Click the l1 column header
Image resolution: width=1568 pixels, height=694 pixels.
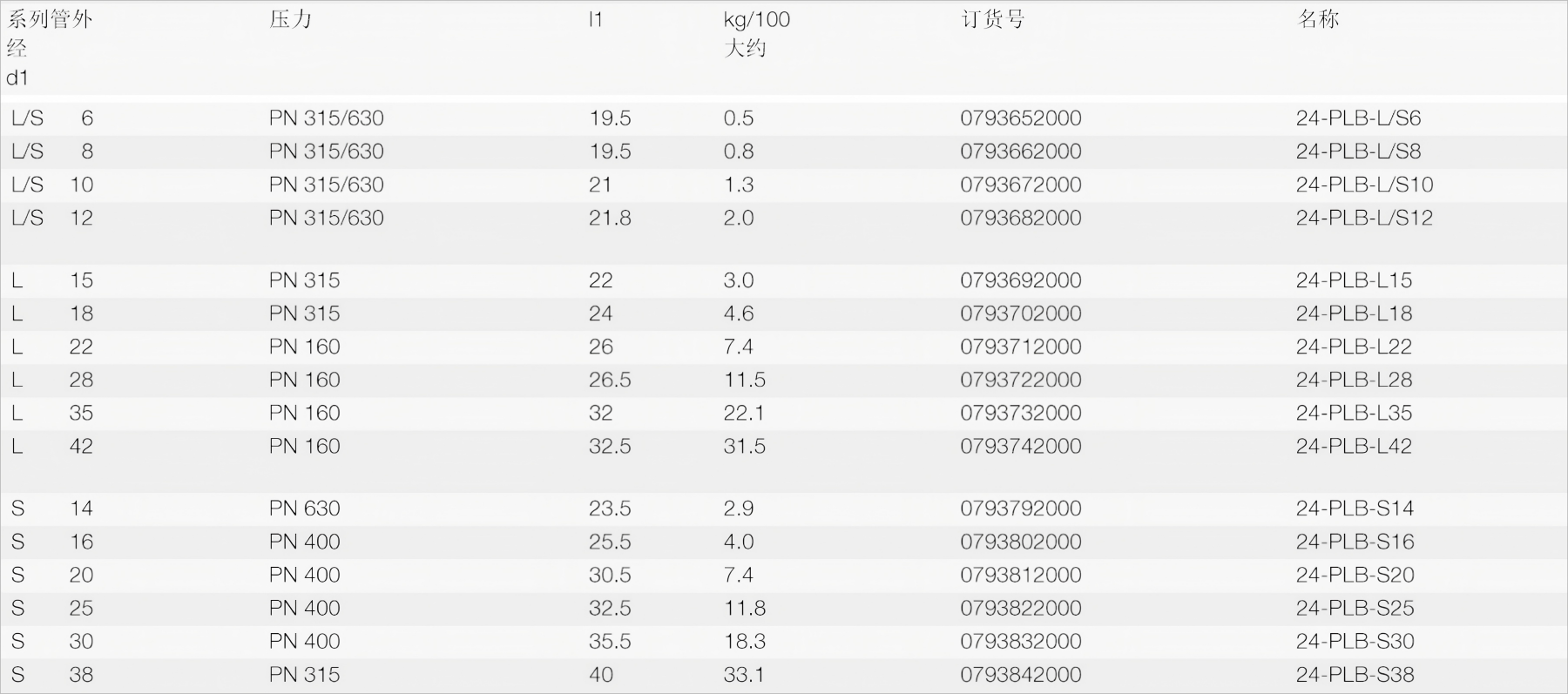[x=595, y=19]
